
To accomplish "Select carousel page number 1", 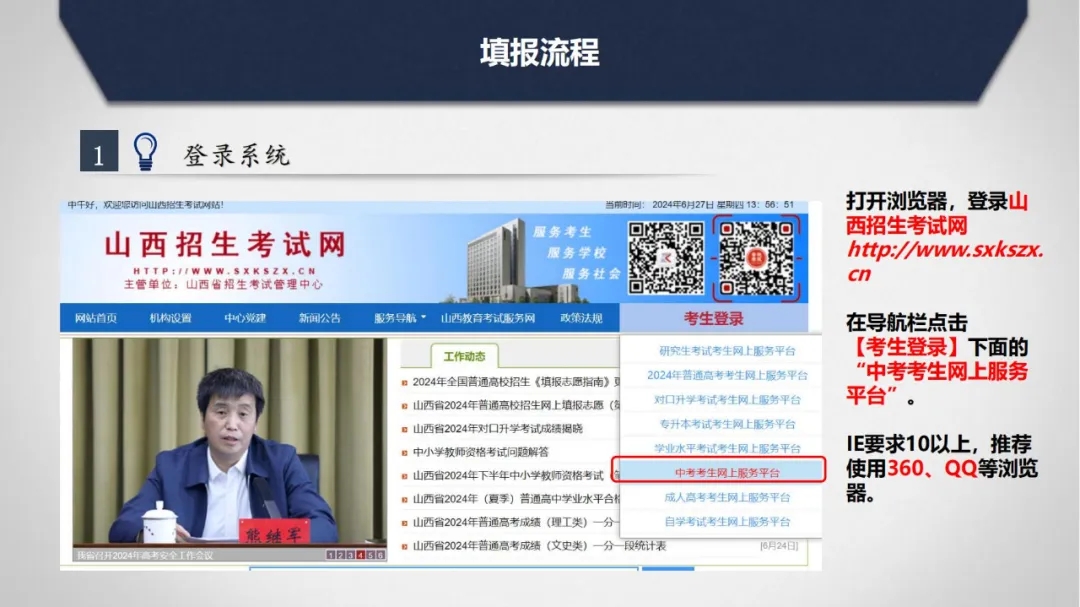I will coord(331,555).
